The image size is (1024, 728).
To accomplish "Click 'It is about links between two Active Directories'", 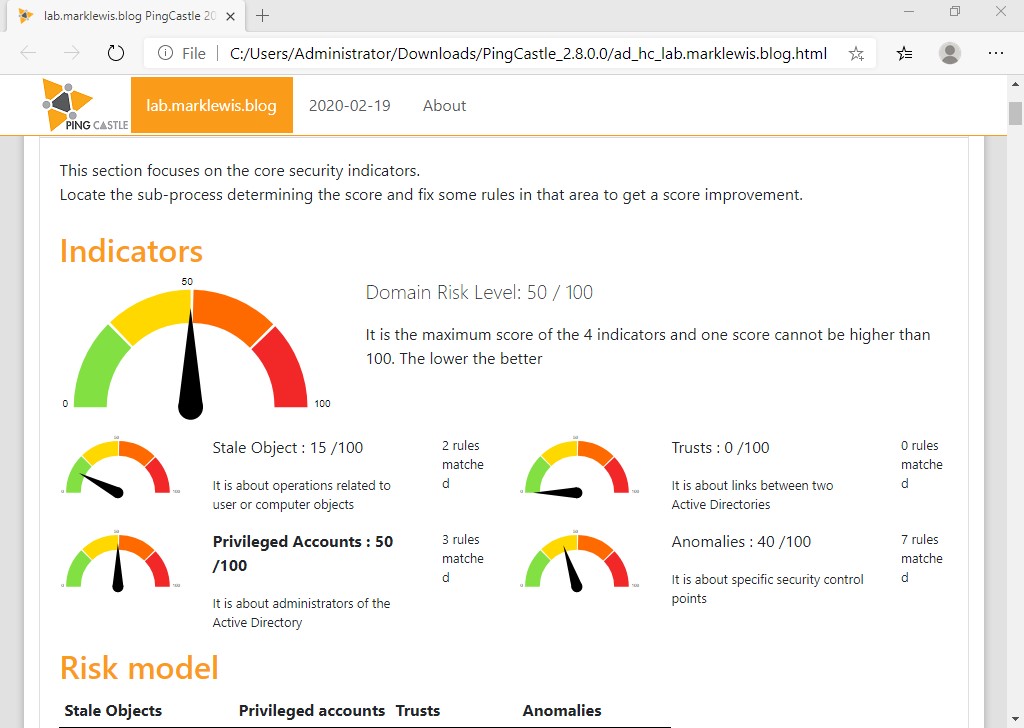I will point(752,495).
